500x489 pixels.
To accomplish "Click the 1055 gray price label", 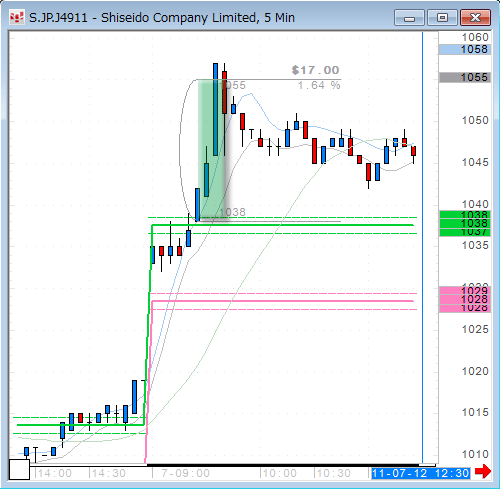I will click(465, 77).
